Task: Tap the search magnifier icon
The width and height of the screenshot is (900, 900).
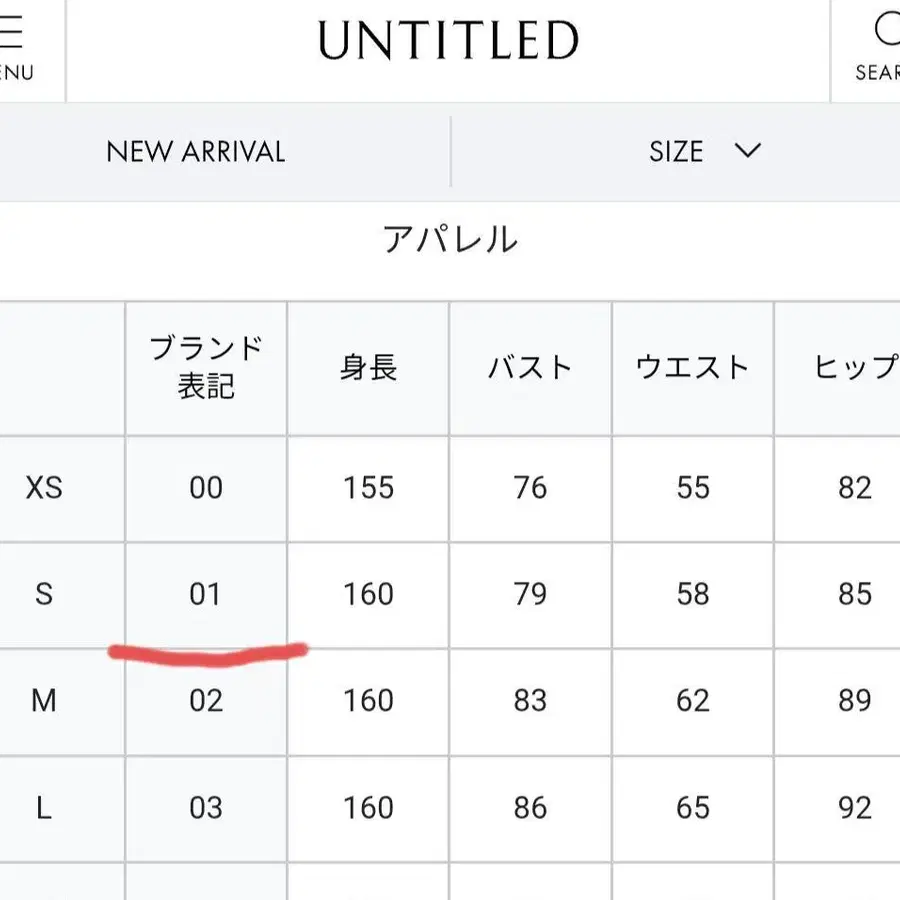Action: pos(885,32)
